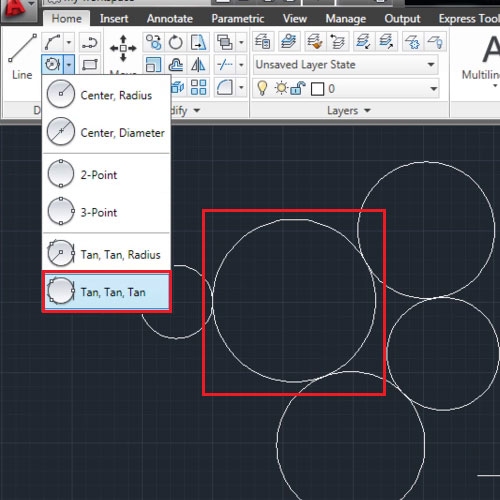Screen dimensions: 500x500
Task: Open Layer Properties manager icon
Action: 263,42
